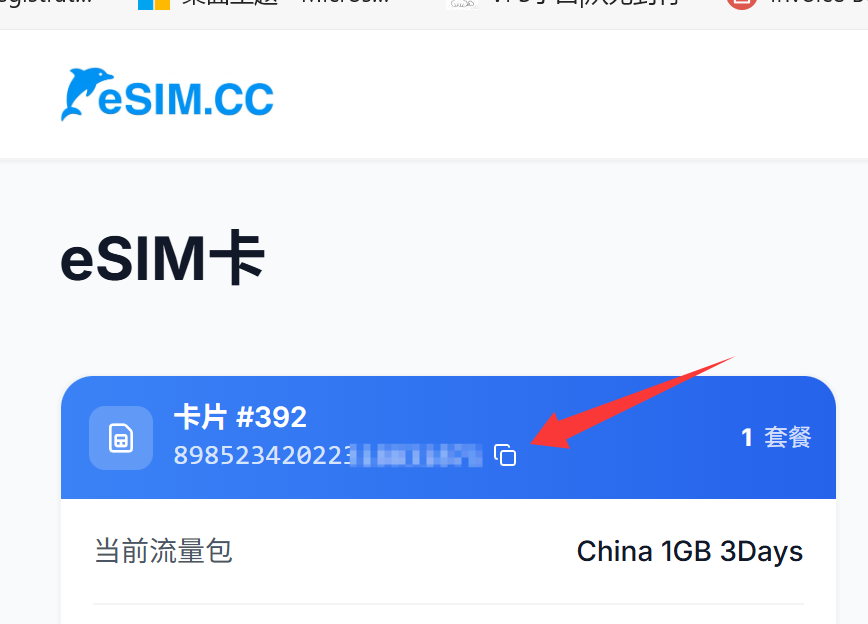
Task: Click the blue card header background
Action: [448, 437]
